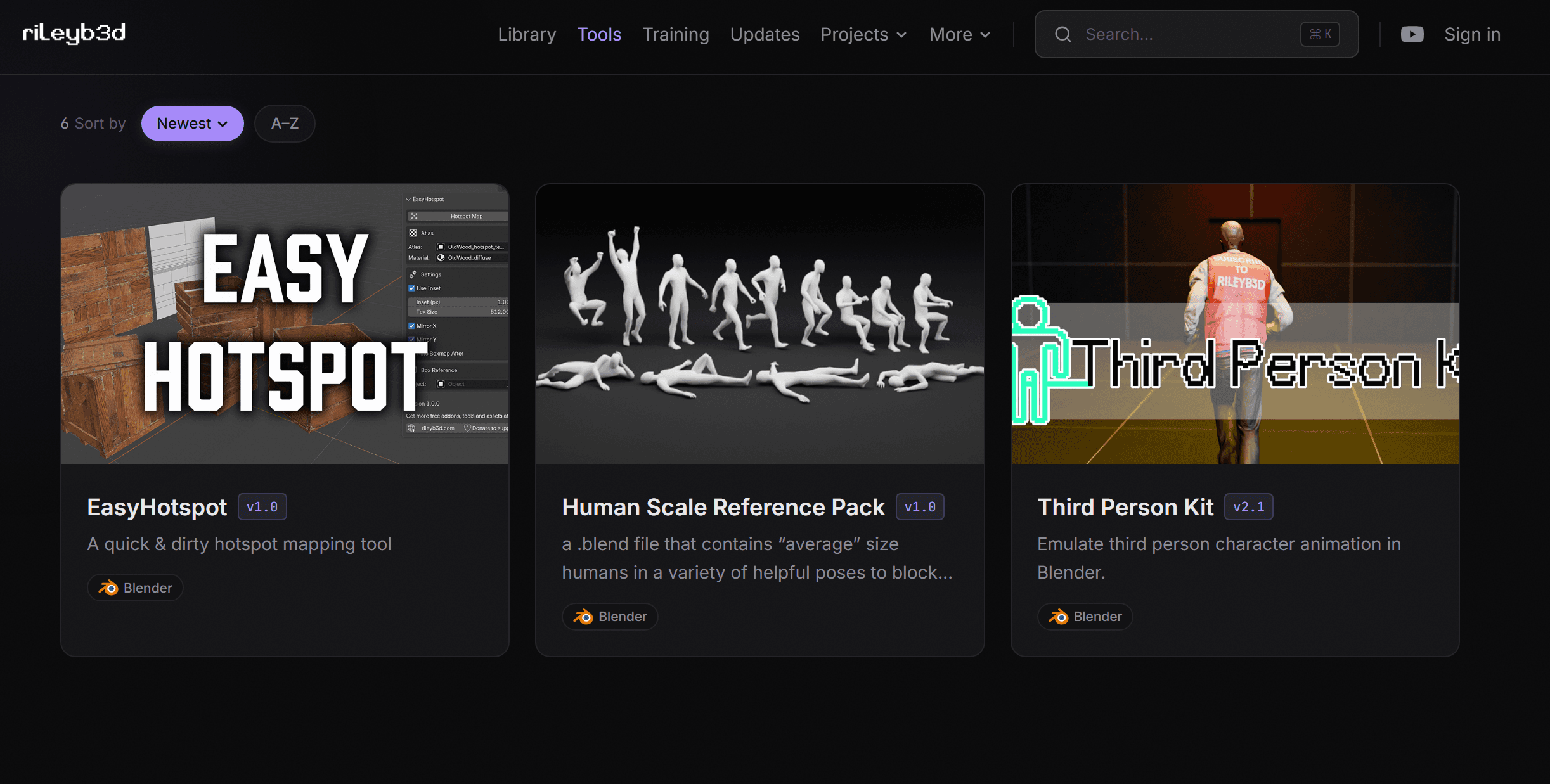
Task: Open Third Person Kit title
Action: (x=1125, y=507)
